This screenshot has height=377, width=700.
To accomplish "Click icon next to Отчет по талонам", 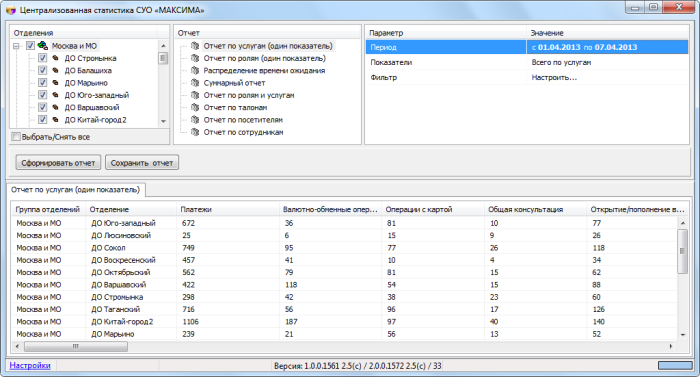I will (x=195, y=107).
